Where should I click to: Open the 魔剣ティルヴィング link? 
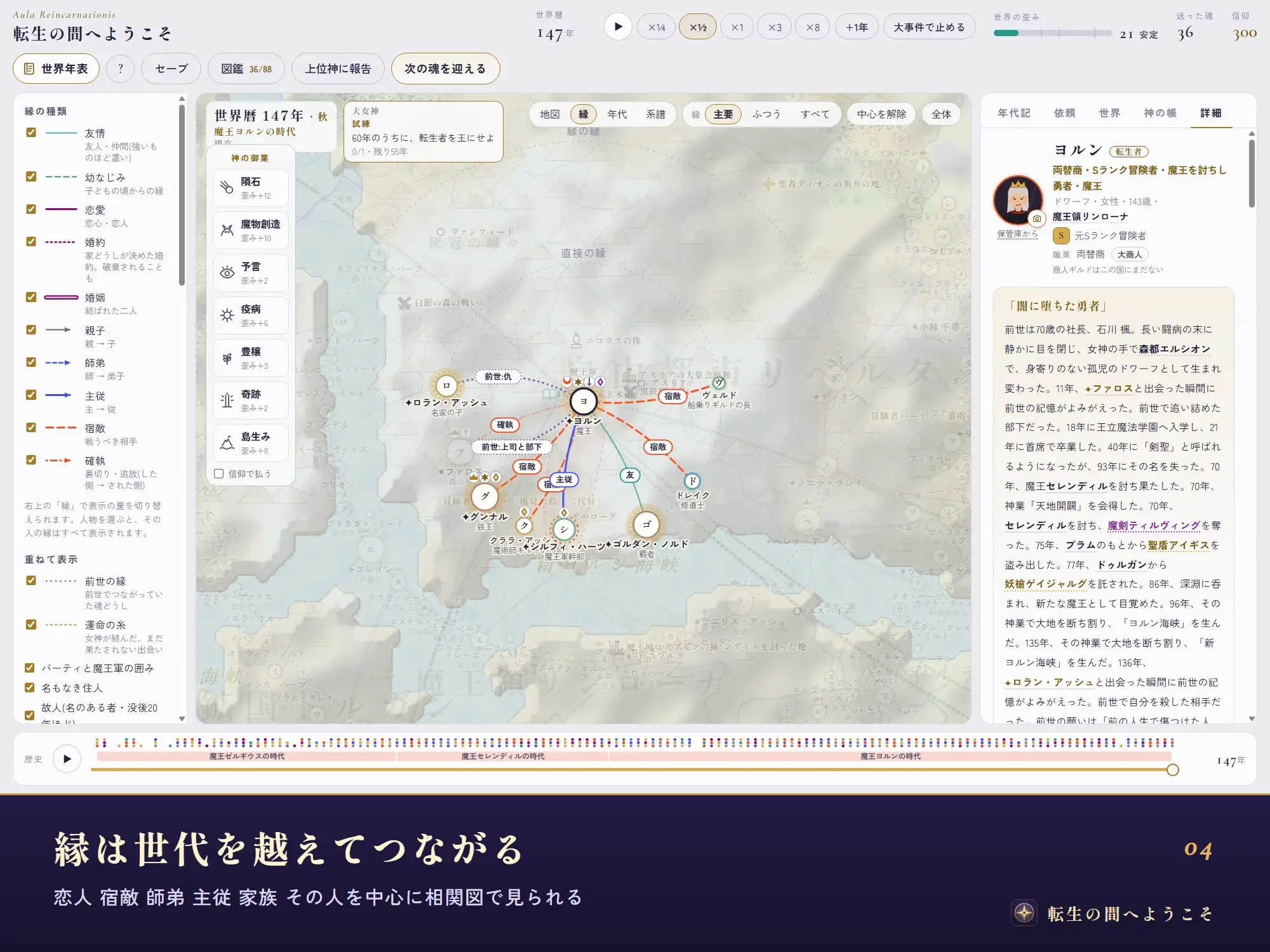click(x=1154, y=526)
